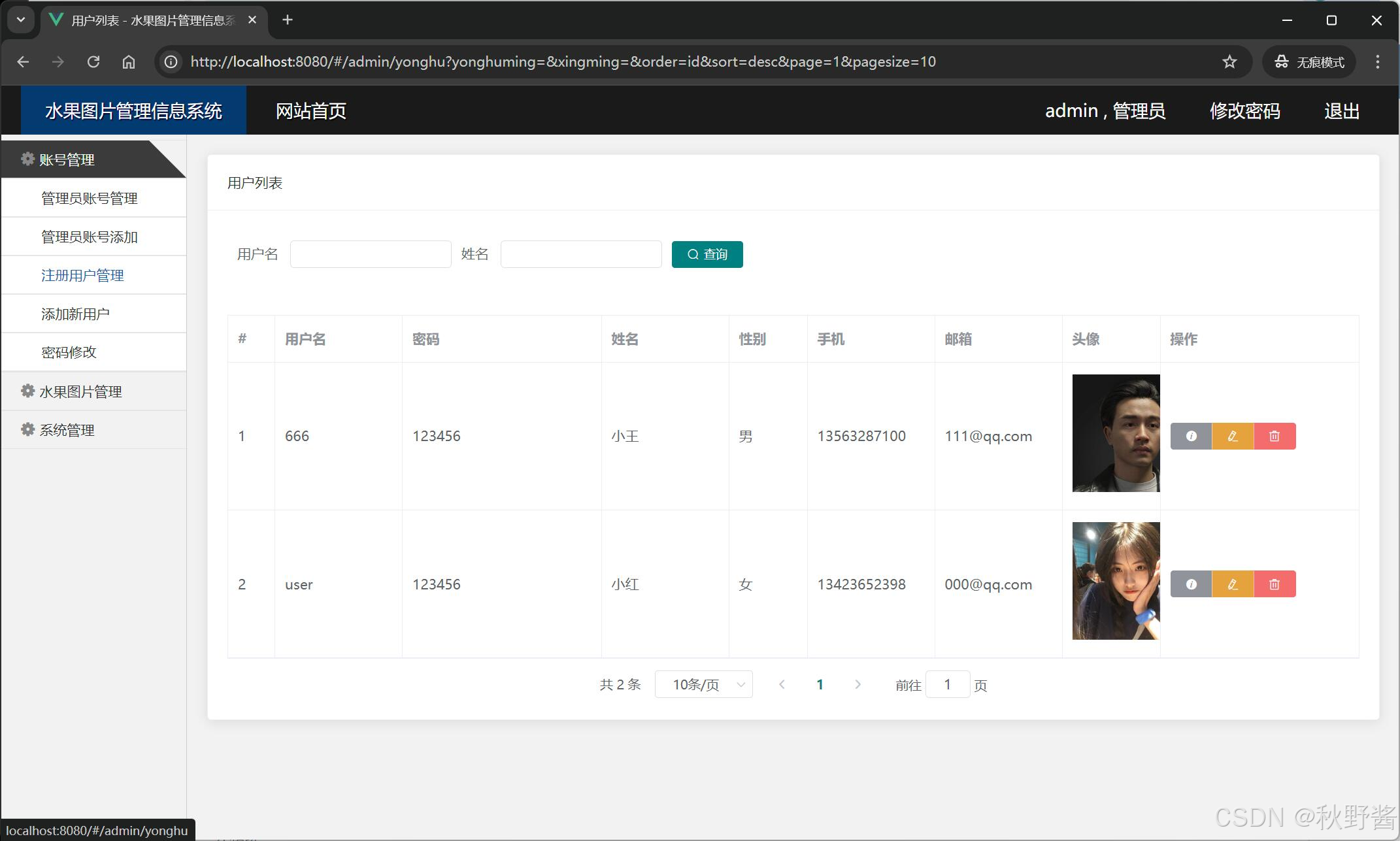Open 管理员账号管理 in the sidebar

click(90, 198)
